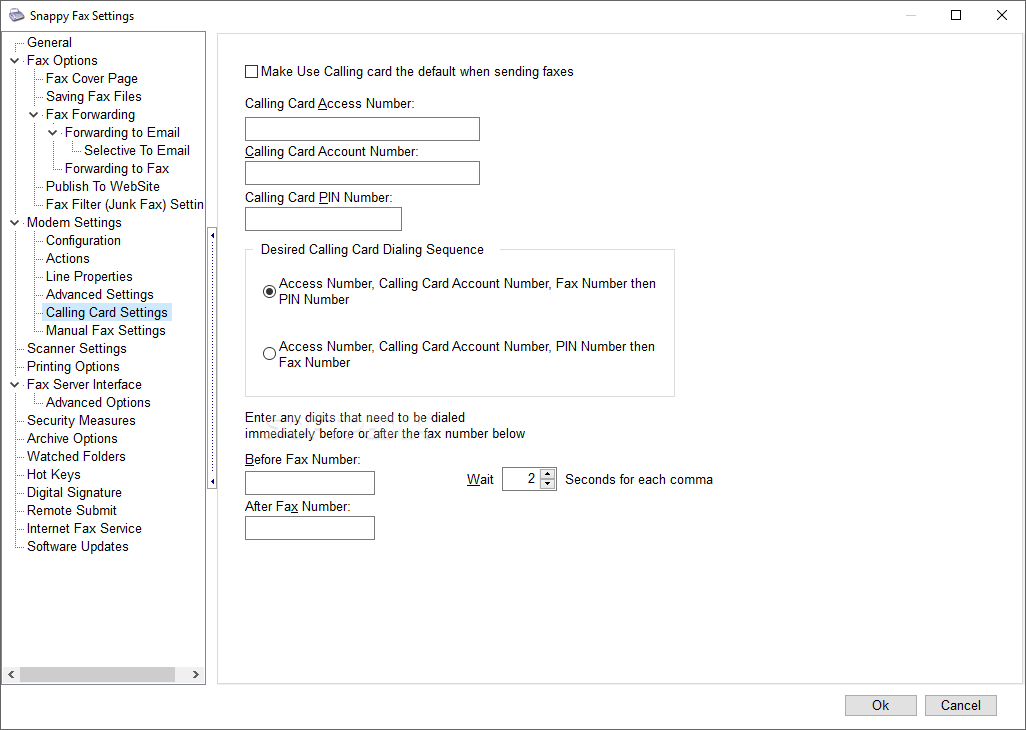
Task: Open modem Configuration page
Action: [83, 240]
